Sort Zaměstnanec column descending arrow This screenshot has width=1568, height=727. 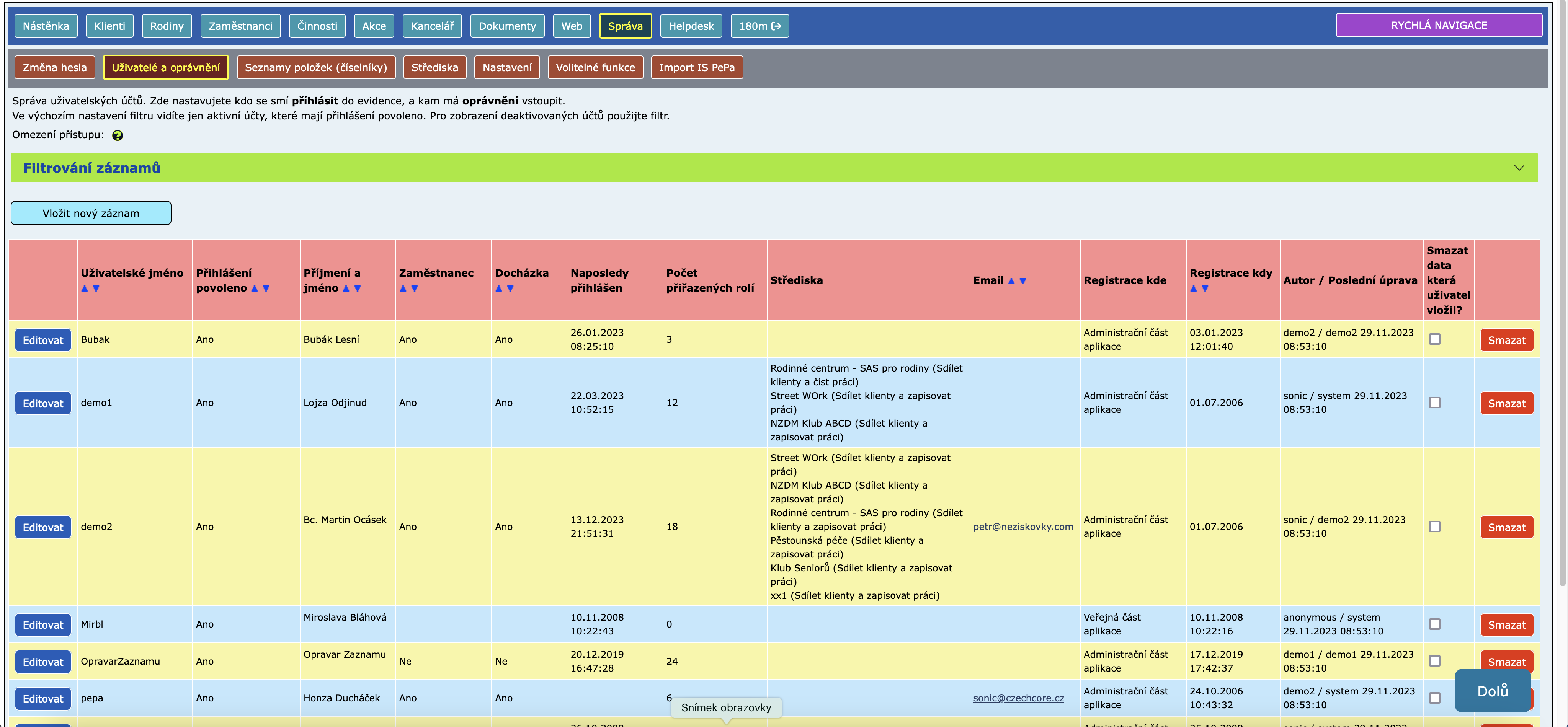(x=415, y=289)
